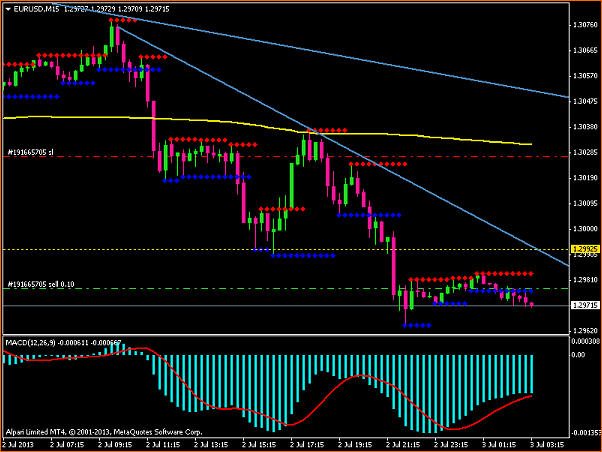
Task: Click the 1.30760 price axis label
Action: 585,25
